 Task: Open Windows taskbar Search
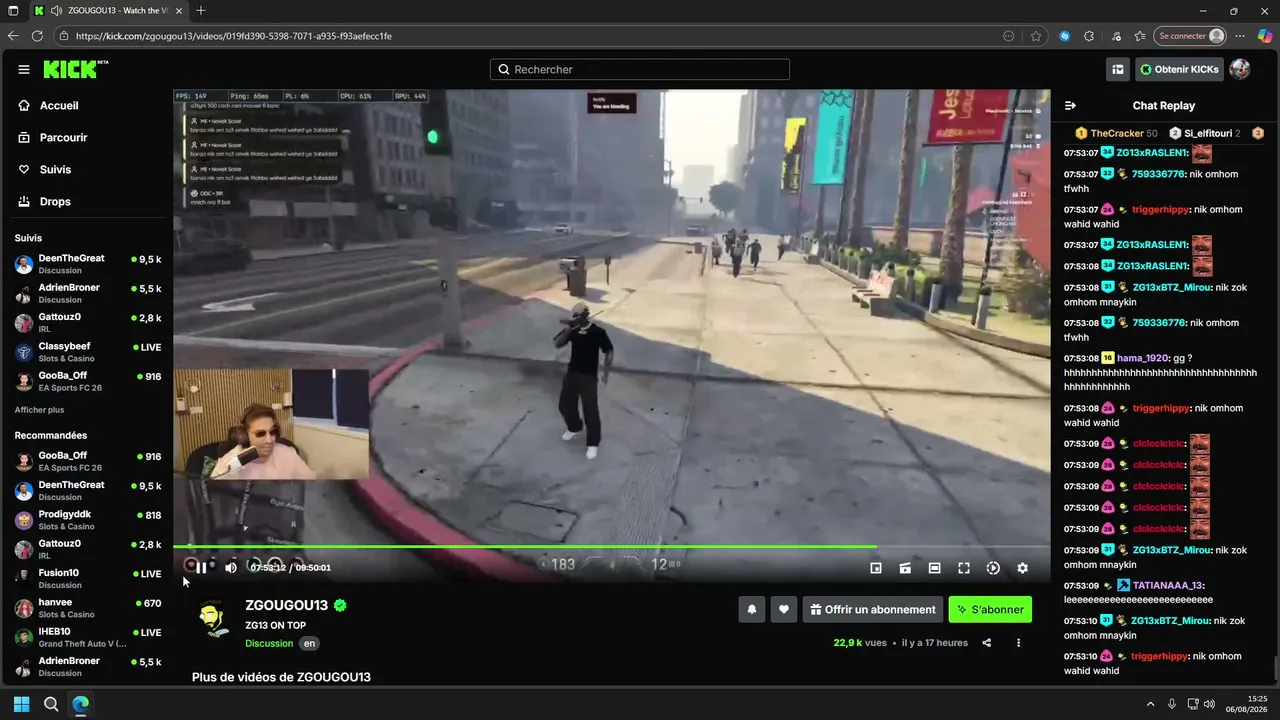pyautogui.click(x=51, y=704)
